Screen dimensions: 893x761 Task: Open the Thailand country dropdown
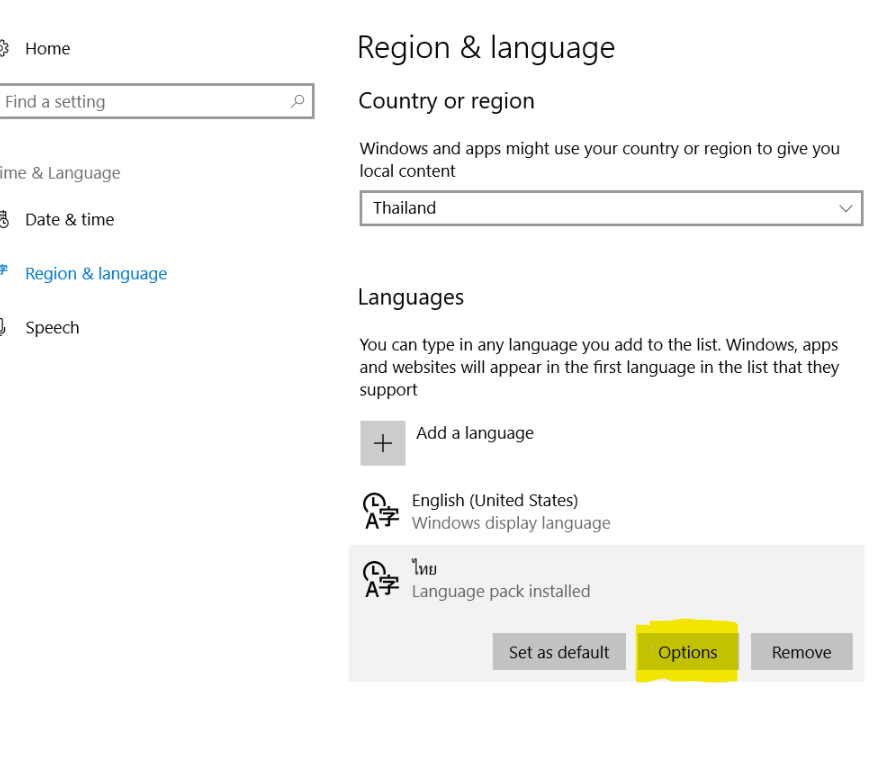[x=611, y=208]
